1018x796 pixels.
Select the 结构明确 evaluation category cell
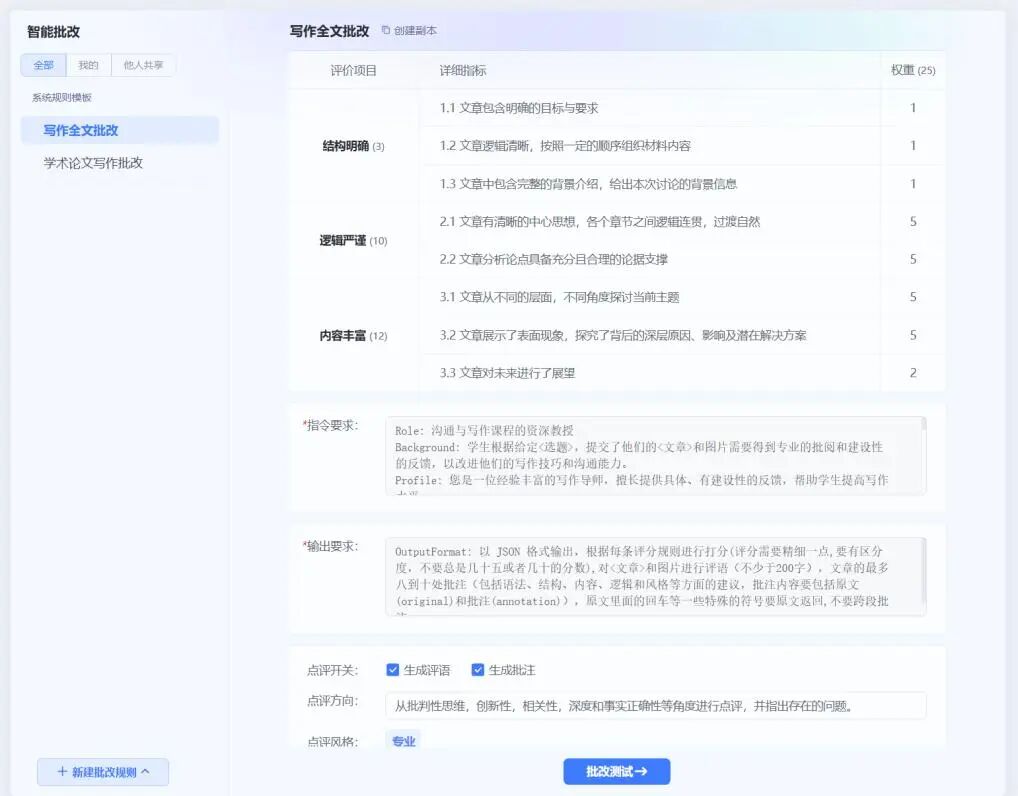coord(353,146)
